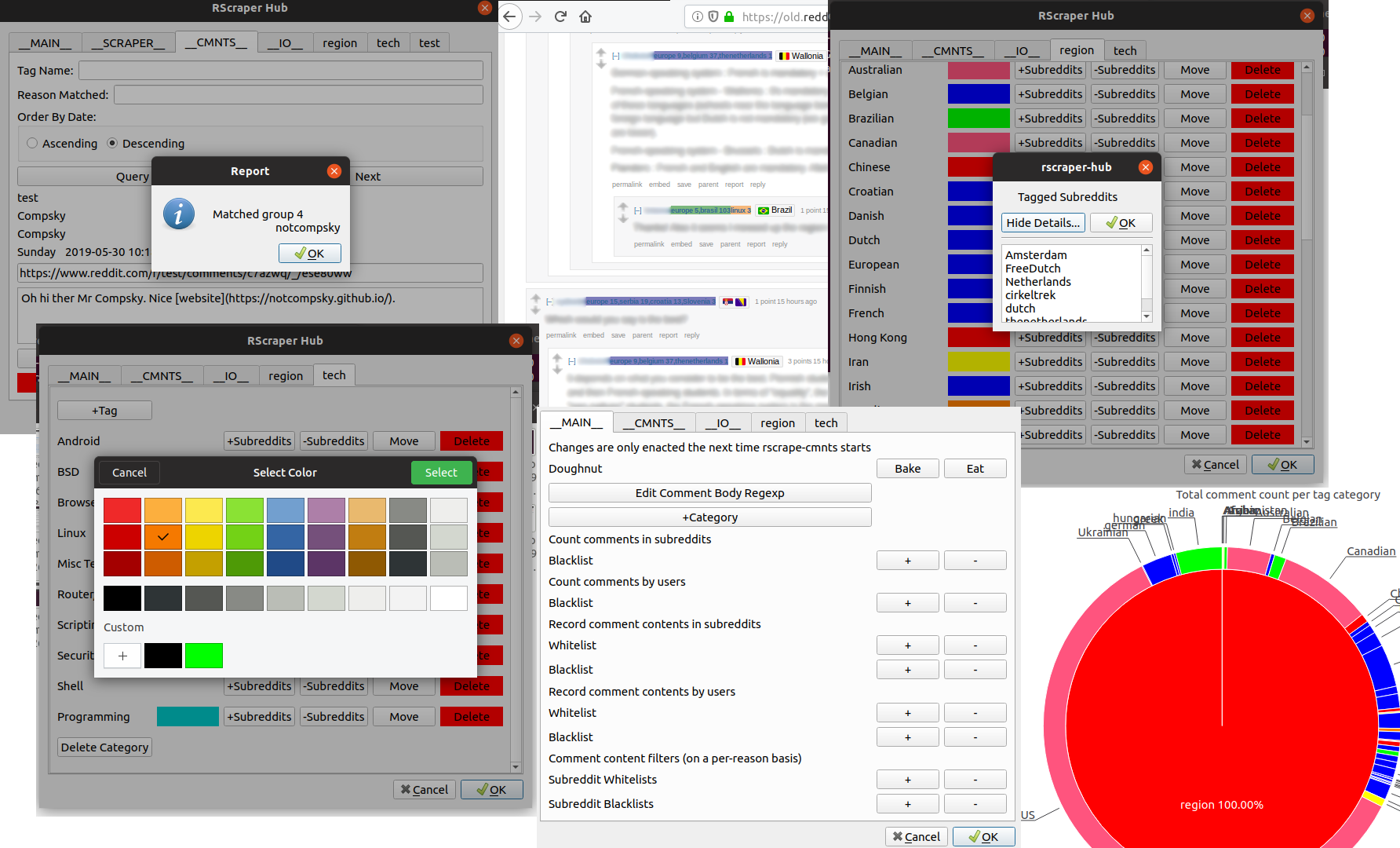Add a custom color with plus button
The width and height of the screenshot is (1400, 848).
[122, 656]
